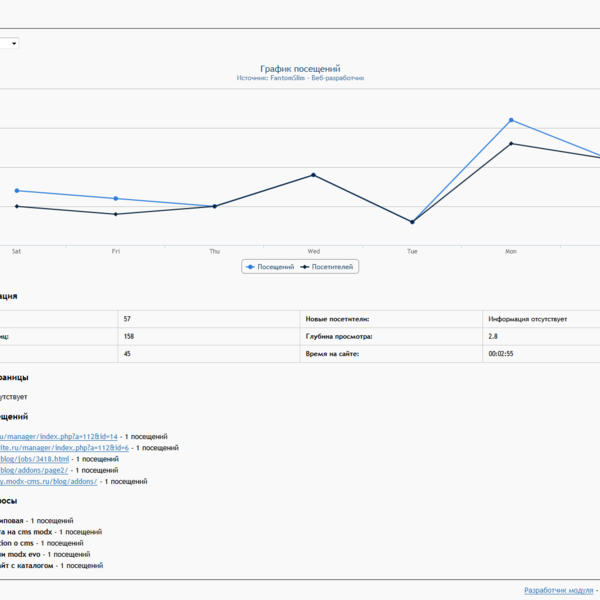Click the Tue axis label
The image size is (600, 600).
pos(412,251)
